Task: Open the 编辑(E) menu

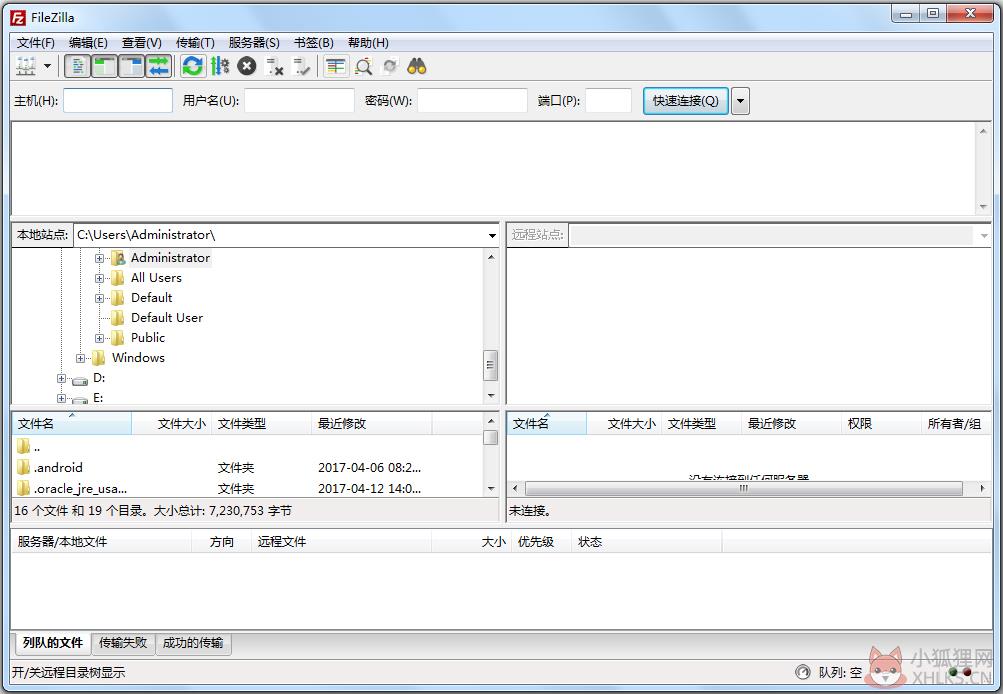Action: [x=88, y=43]
